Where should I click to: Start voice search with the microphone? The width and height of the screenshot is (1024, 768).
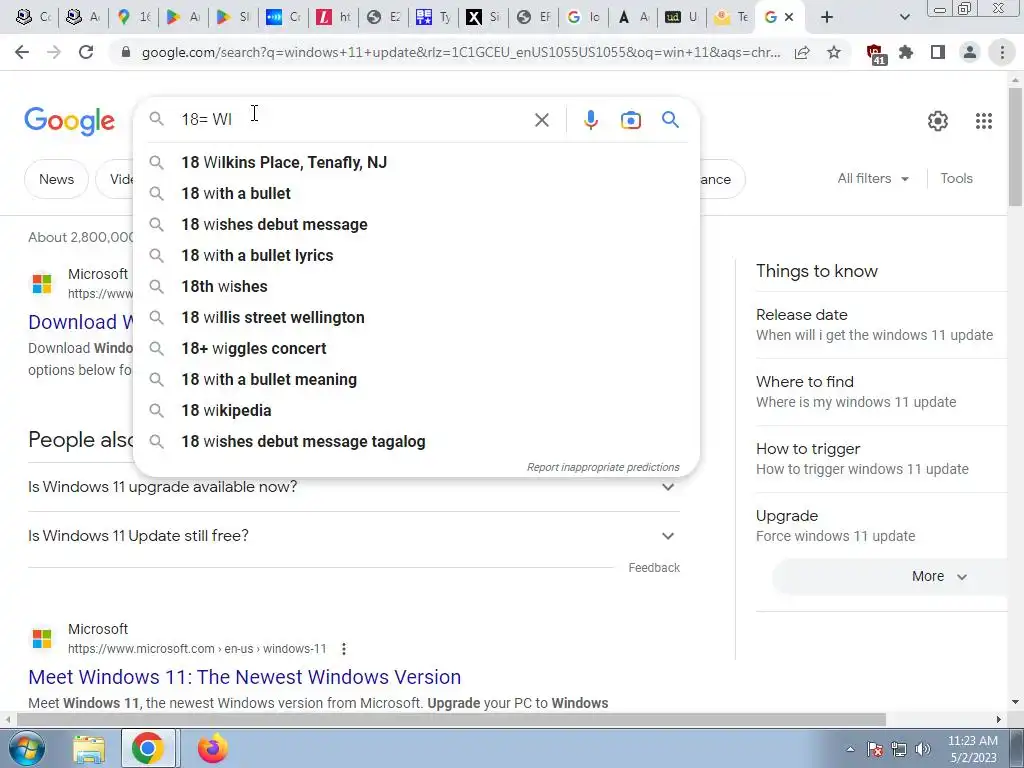coord(590,120)
